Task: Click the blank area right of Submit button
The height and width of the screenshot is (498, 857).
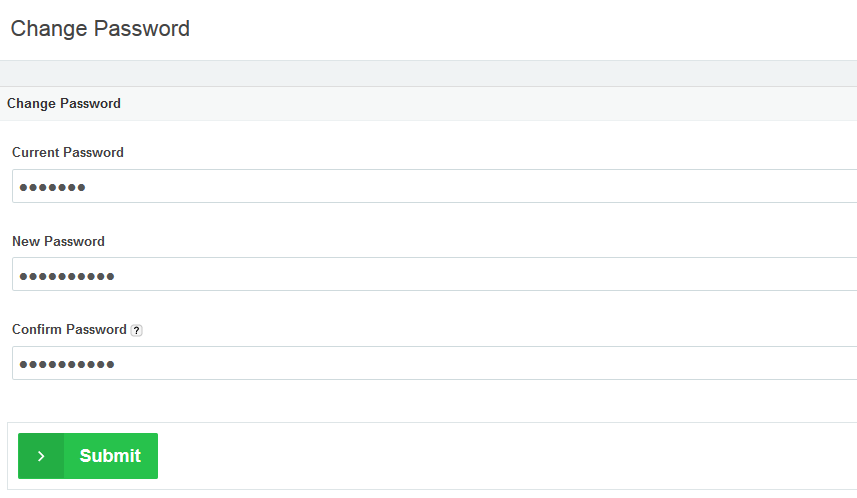Action: (500, 456)
